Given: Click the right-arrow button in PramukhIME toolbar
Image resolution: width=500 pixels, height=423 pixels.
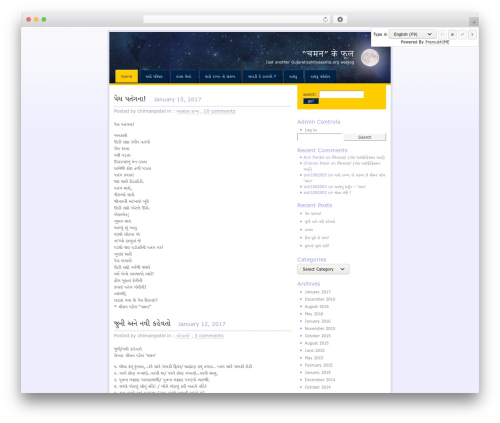Looking at the screenshot, I should click(x=472, y=34).
